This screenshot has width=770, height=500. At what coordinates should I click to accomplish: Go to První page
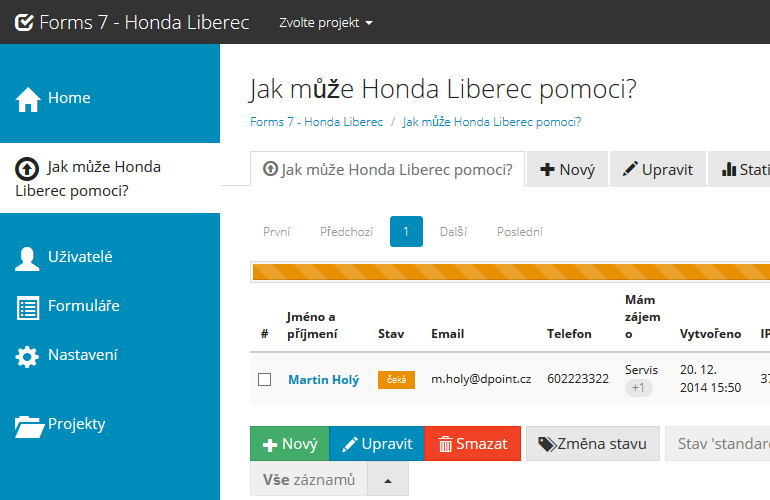(x=276, y=231)
